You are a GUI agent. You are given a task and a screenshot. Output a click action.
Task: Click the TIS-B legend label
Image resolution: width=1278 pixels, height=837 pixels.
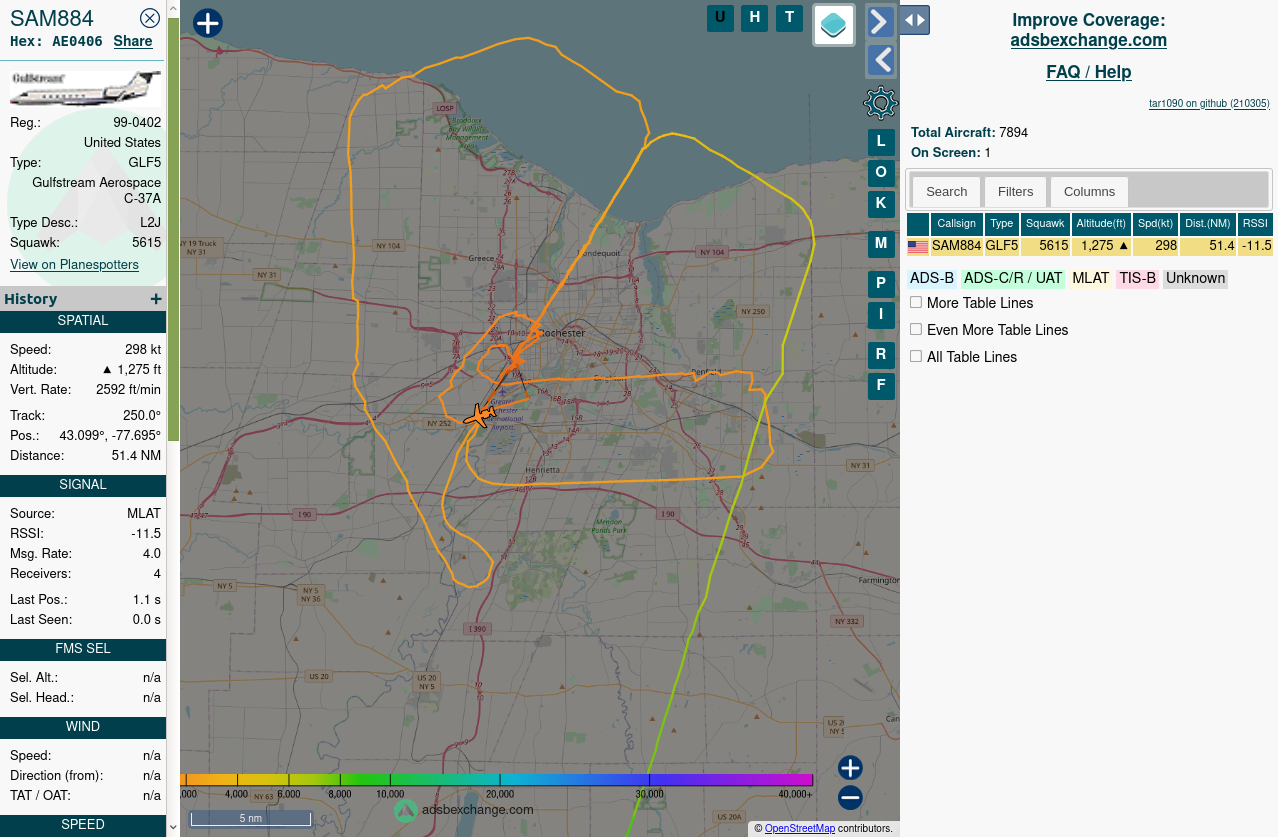1138,278
